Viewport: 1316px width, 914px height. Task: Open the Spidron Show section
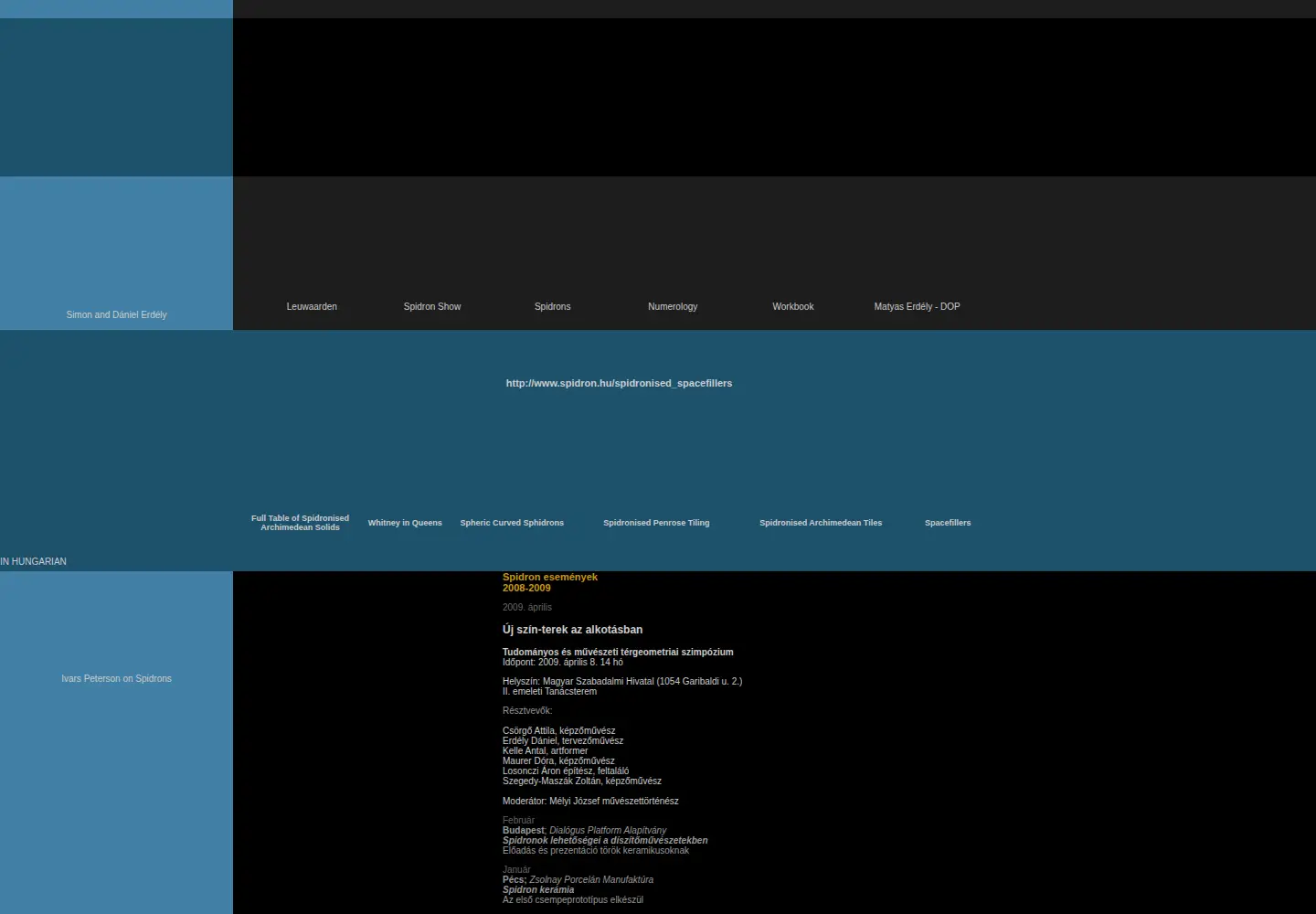[x=432, y=306]
